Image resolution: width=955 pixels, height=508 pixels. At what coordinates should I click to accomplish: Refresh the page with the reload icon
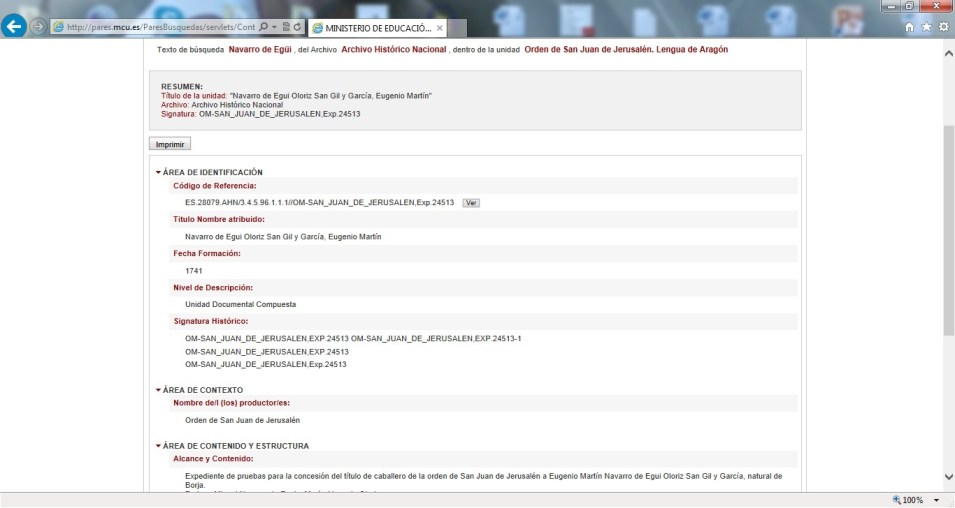pos(297,27)
